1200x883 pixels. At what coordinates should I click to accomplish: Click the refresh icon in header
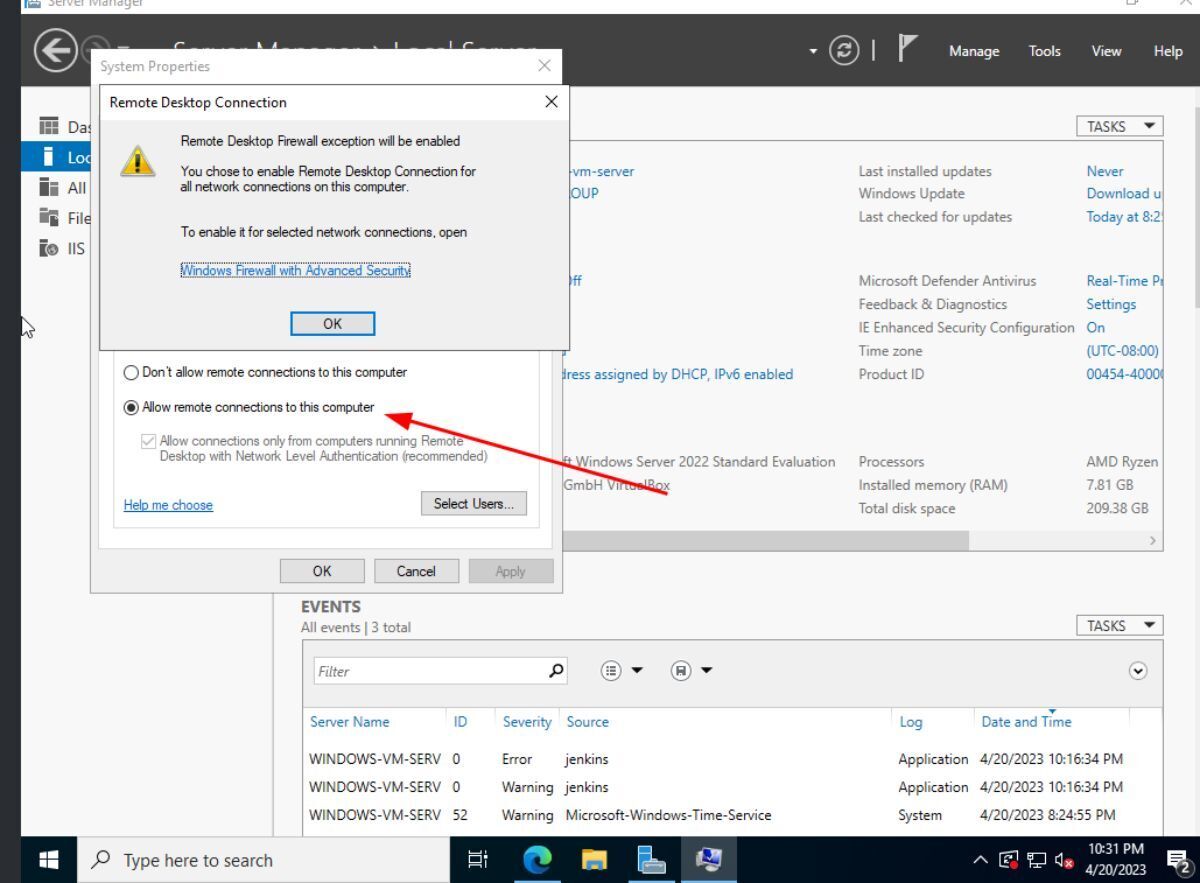point(845,52)
